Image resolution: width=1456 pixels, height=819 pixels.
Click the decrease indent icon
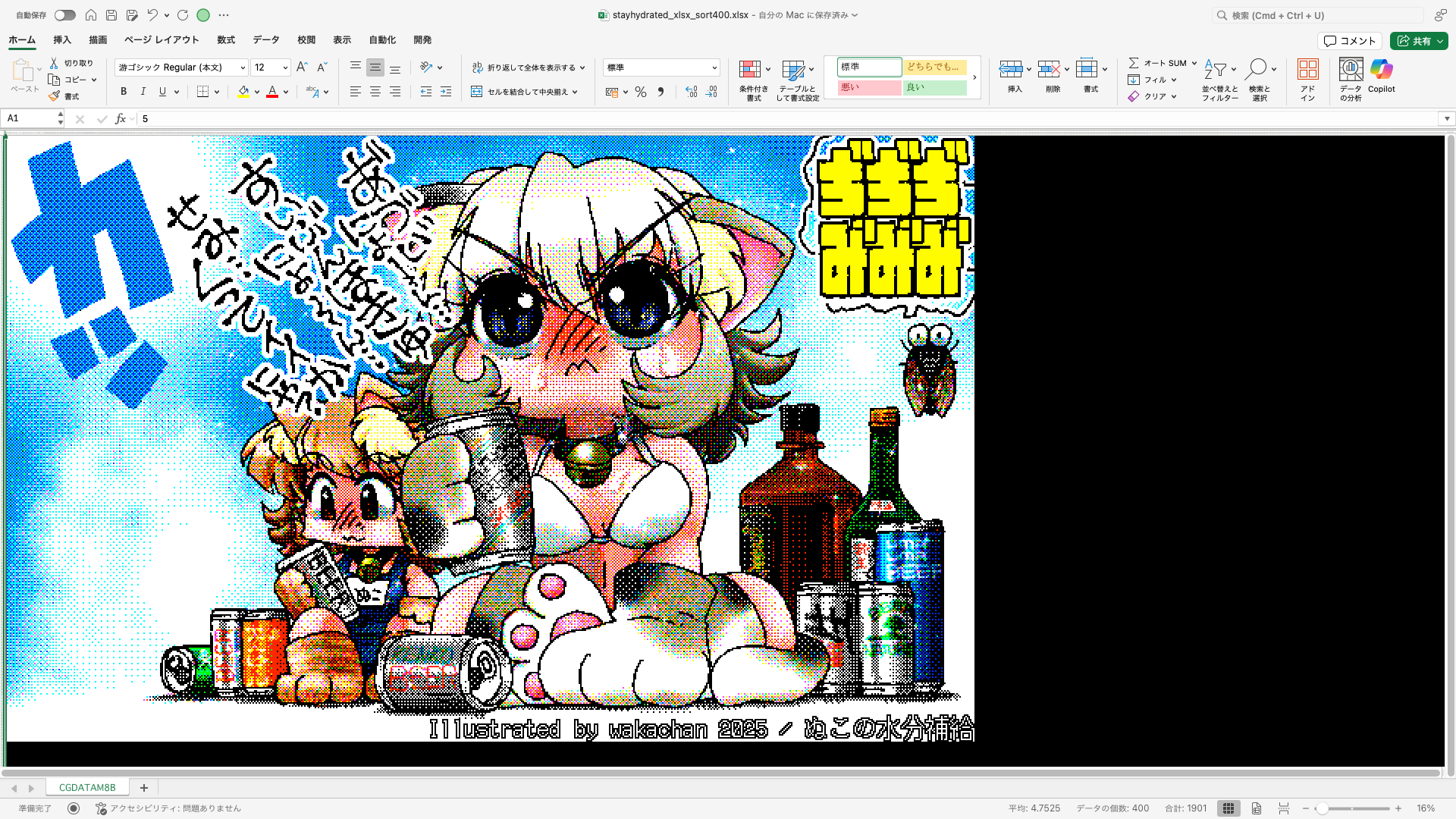pyautogui.click(x=426, y=92)
